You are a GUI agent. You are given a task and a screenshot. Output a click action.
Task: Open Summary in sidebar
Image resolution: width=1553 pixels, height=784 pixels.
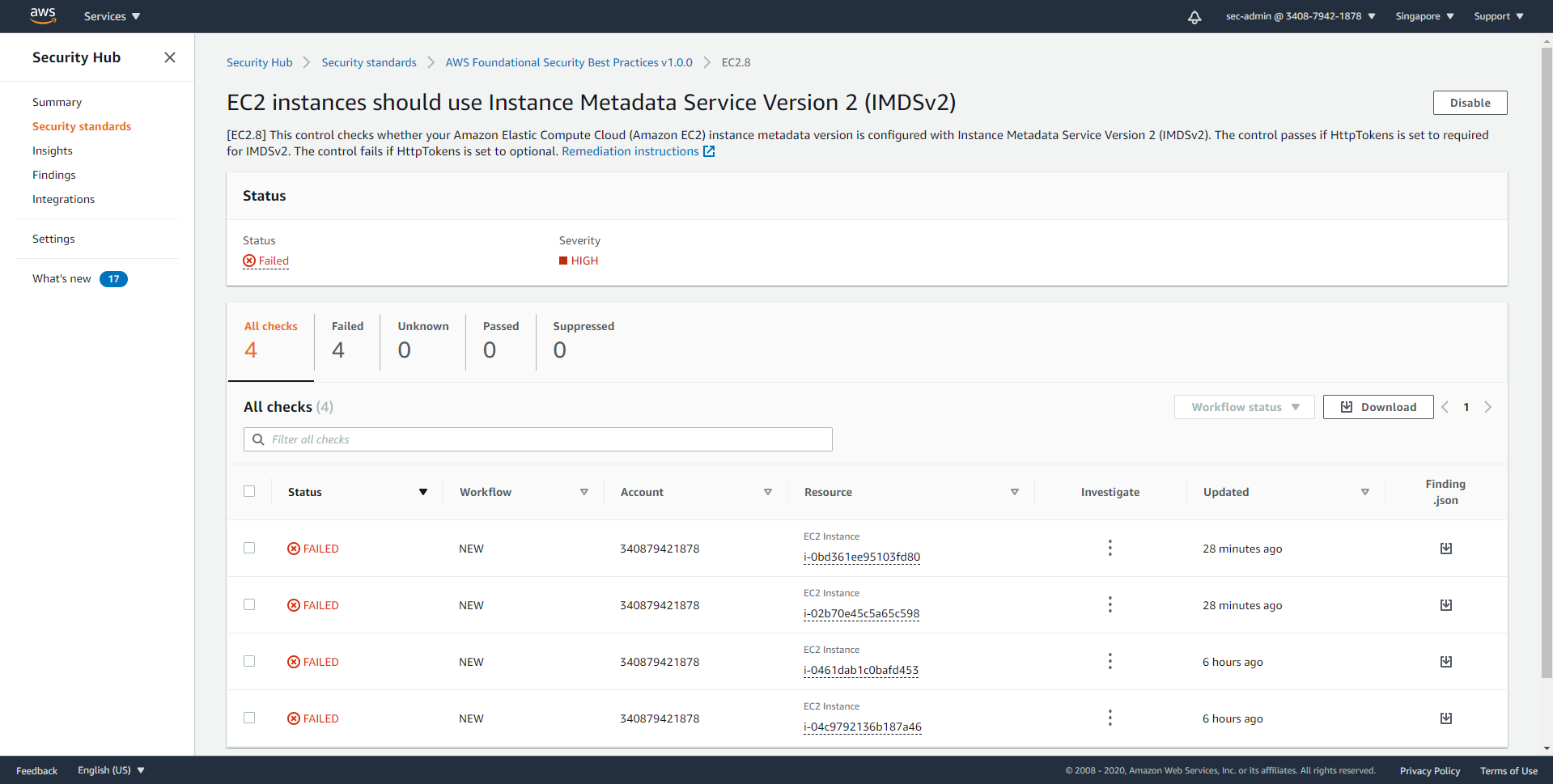(x=57, y=102)
